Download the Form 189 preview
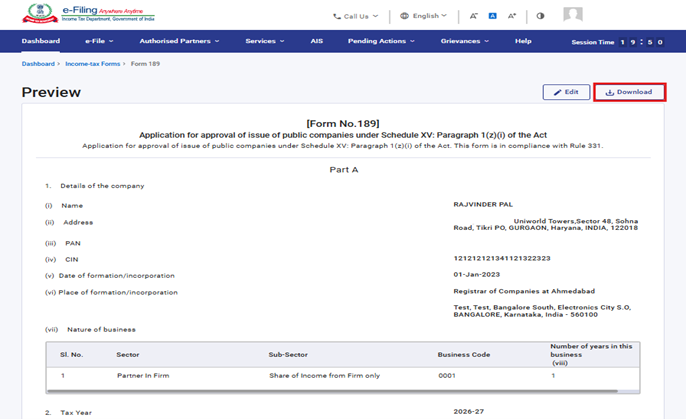 click(x=629, y=92)
